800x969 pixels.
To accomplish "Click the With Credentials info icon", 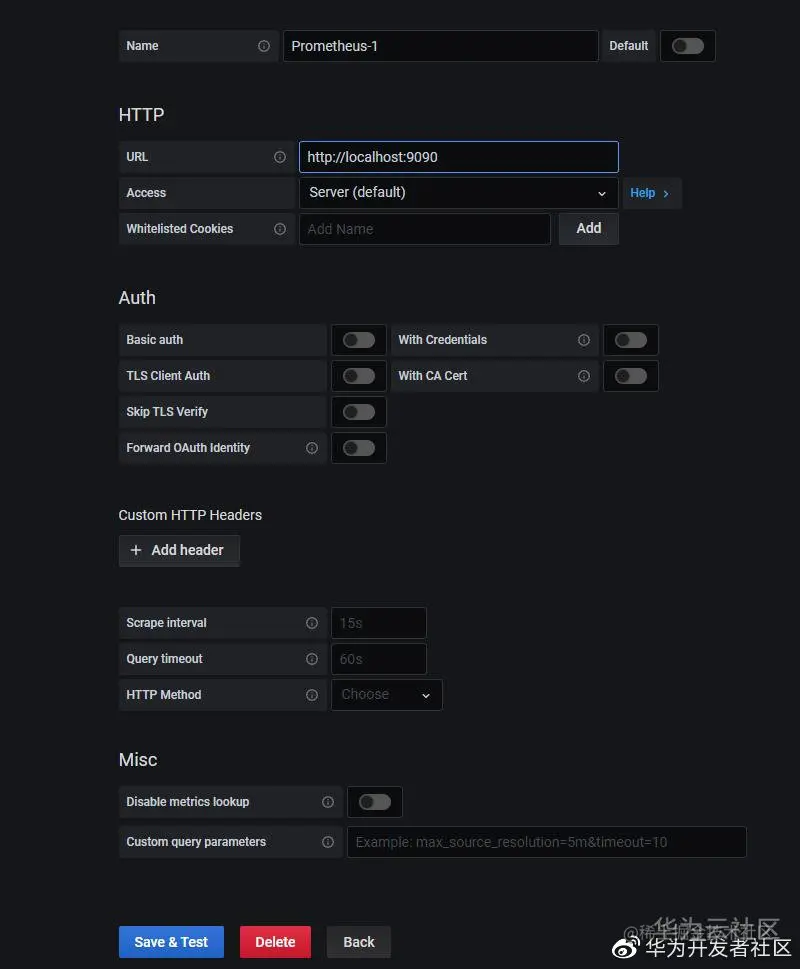I will click(584, 340).
